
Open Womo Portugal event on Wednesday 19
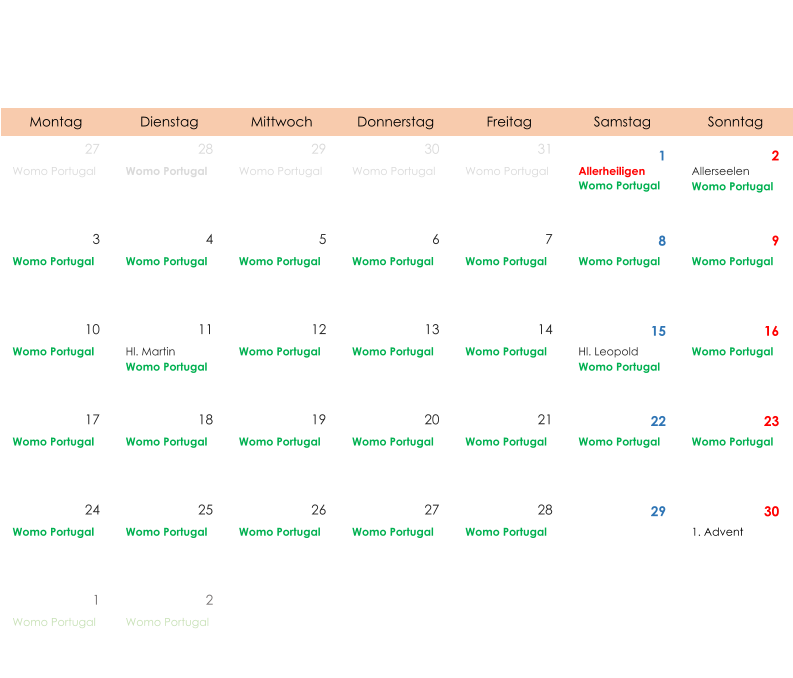click(279, 442)
